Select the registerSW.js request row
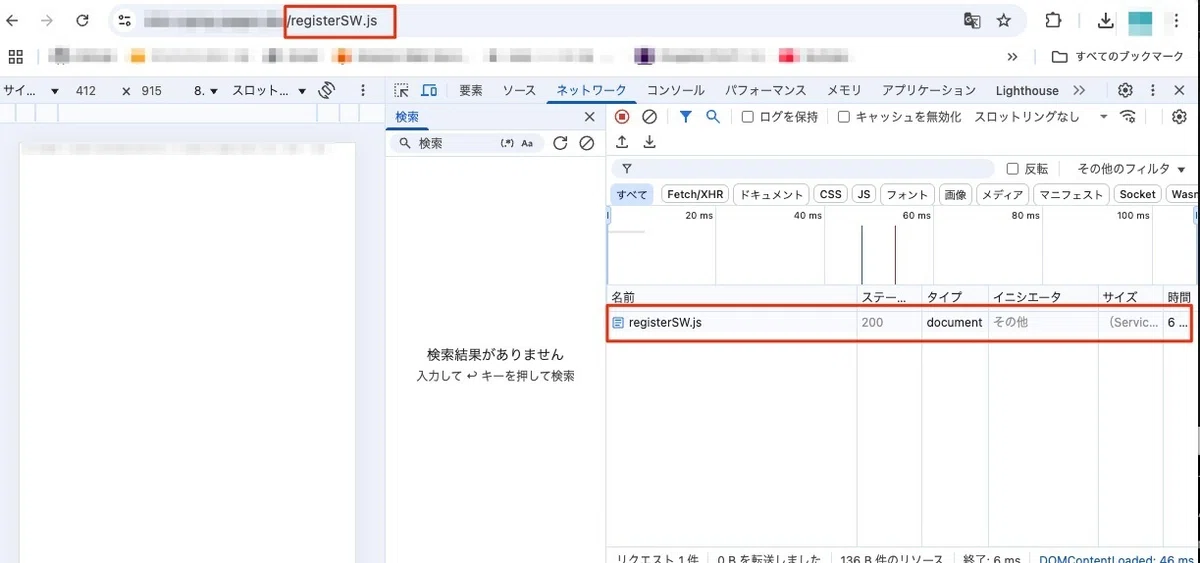 899,323
